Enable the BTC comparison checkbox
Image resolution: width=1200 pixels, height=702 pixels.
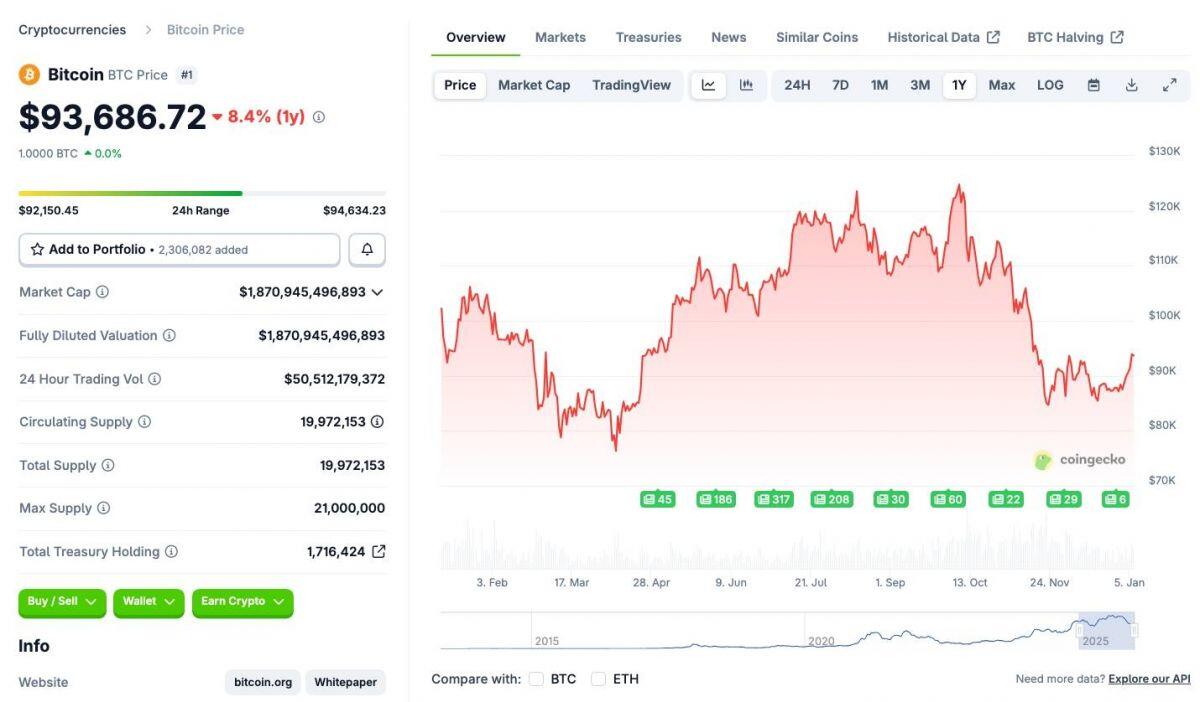point(536,678)
